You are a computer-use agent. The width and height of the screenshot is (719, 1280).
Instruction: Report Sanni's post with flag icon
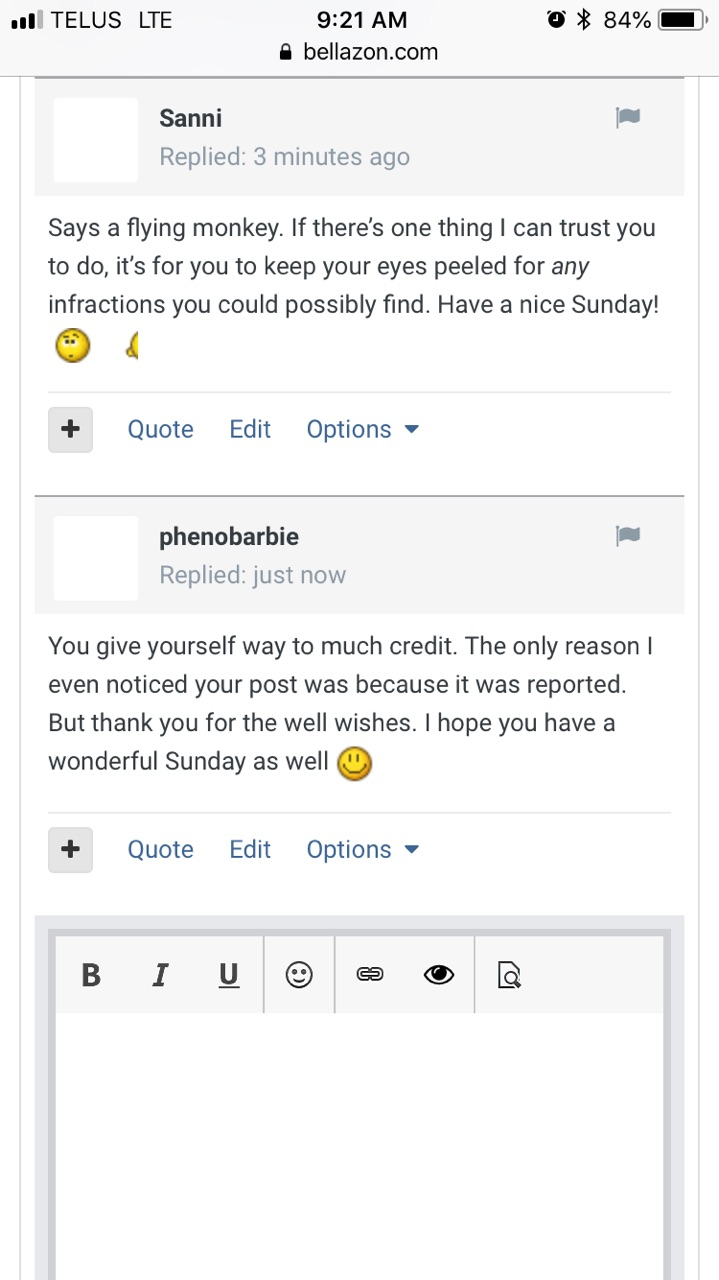point(628,118)
